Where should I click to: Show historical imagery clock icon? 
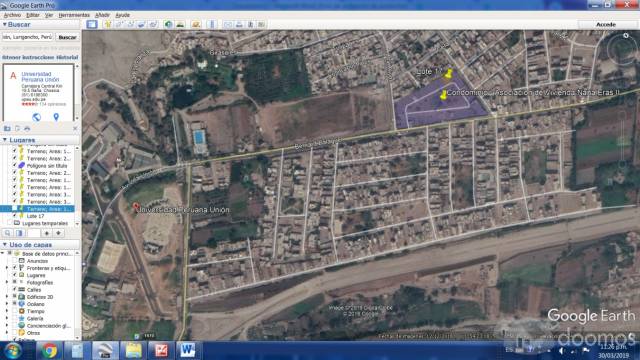click(168, 24)
